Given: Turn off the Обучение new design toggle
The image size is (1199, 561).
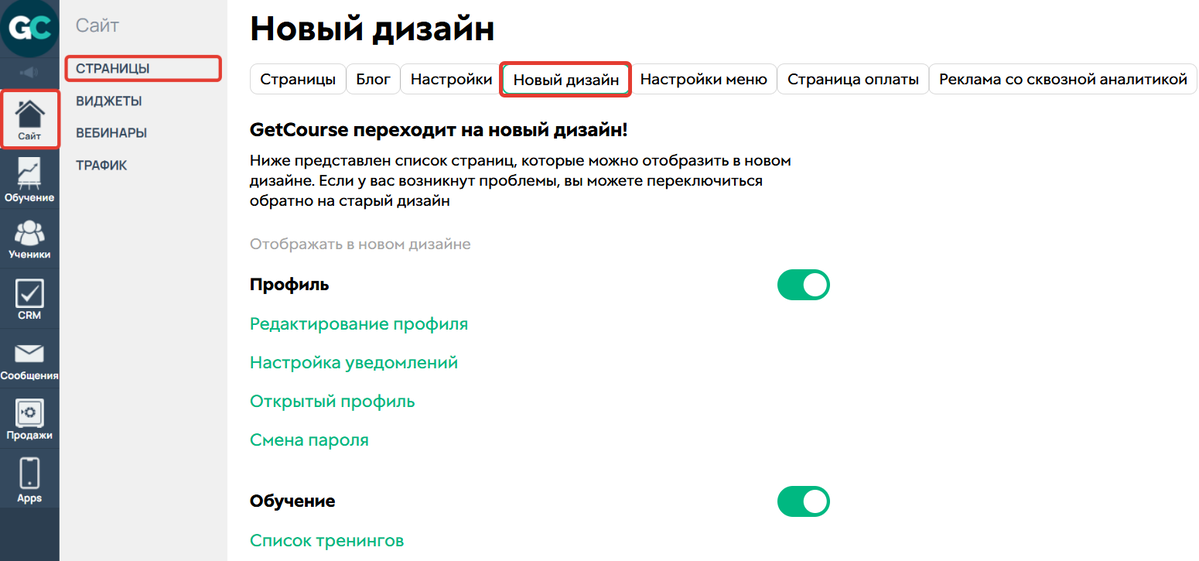Looking at the screenshot, I should 803,502.
